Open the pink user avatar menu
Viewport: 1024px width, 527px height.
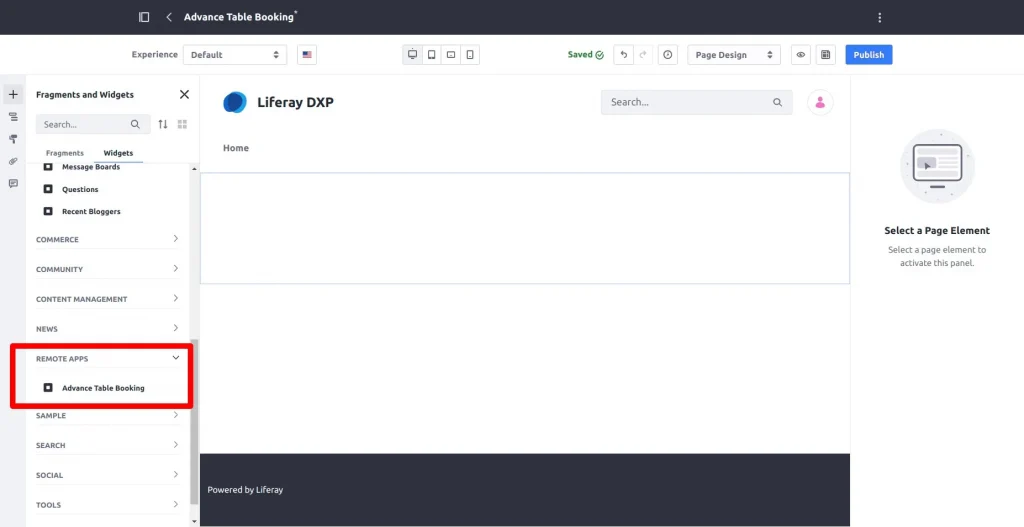coord(820,103)
